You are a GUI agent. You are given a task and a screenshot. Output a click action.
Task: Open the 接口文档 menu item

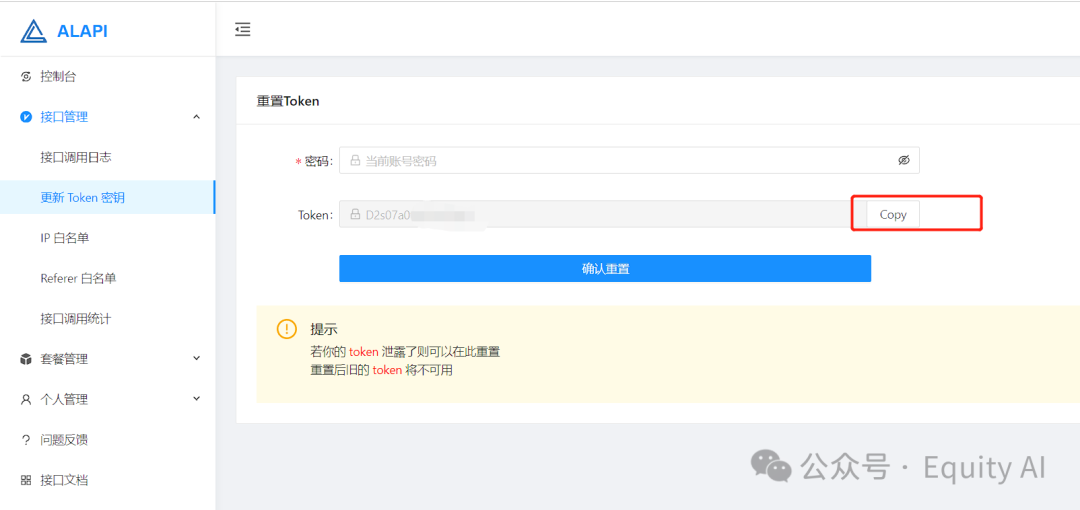[x=107, y=480]
